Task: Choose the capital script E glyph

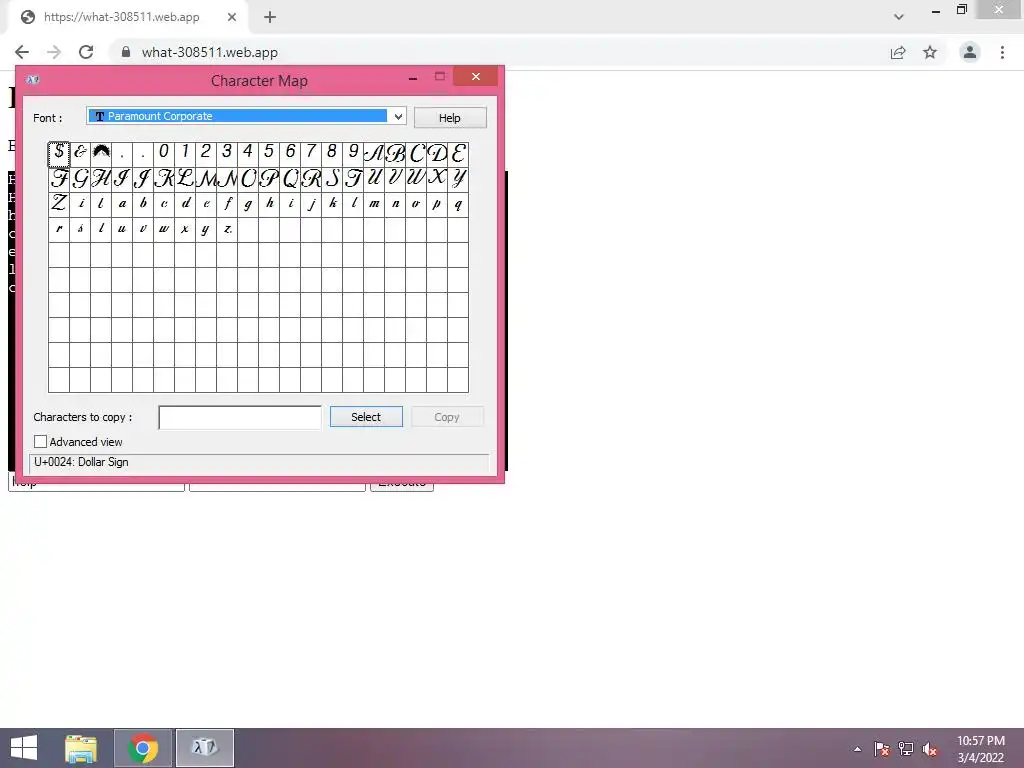Action: pyautogui.click(x=458, y=154)
